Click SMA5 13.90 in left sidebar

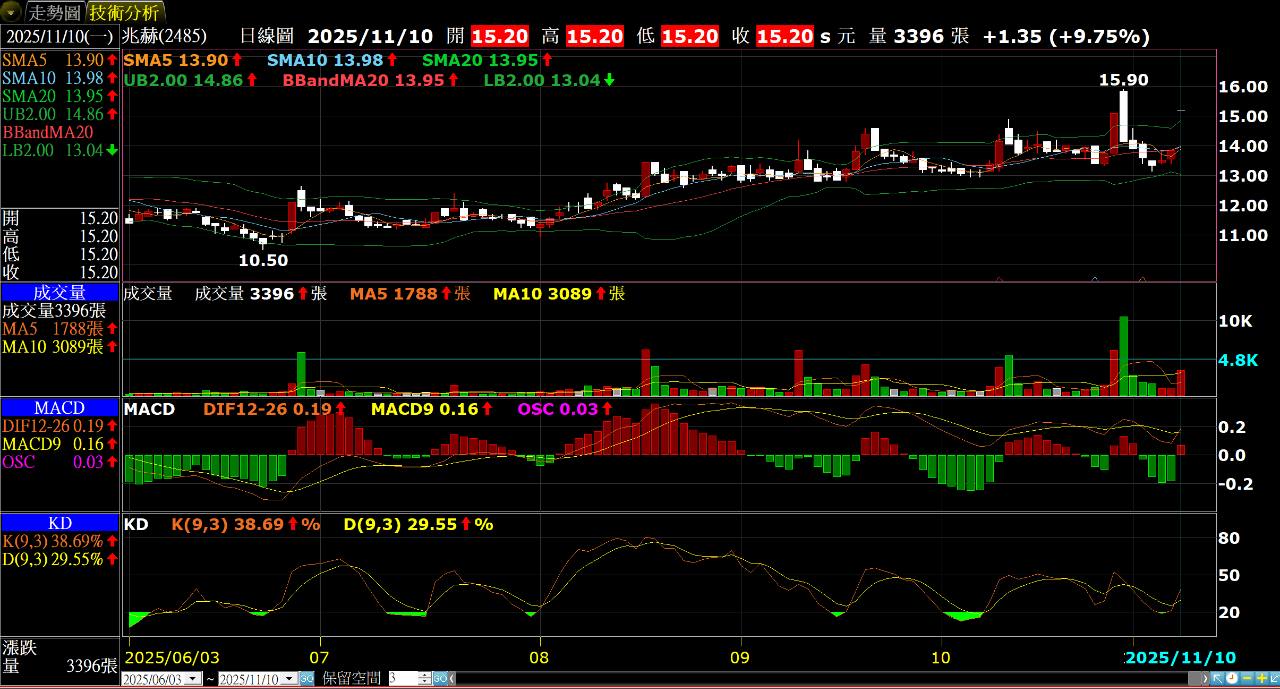pos(60,60)
